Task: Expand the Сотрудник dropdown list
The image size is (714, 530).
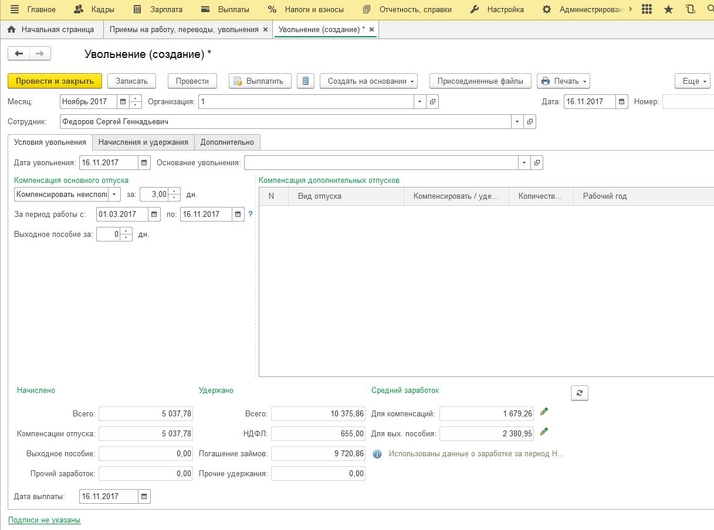Action: coord(517,122)
